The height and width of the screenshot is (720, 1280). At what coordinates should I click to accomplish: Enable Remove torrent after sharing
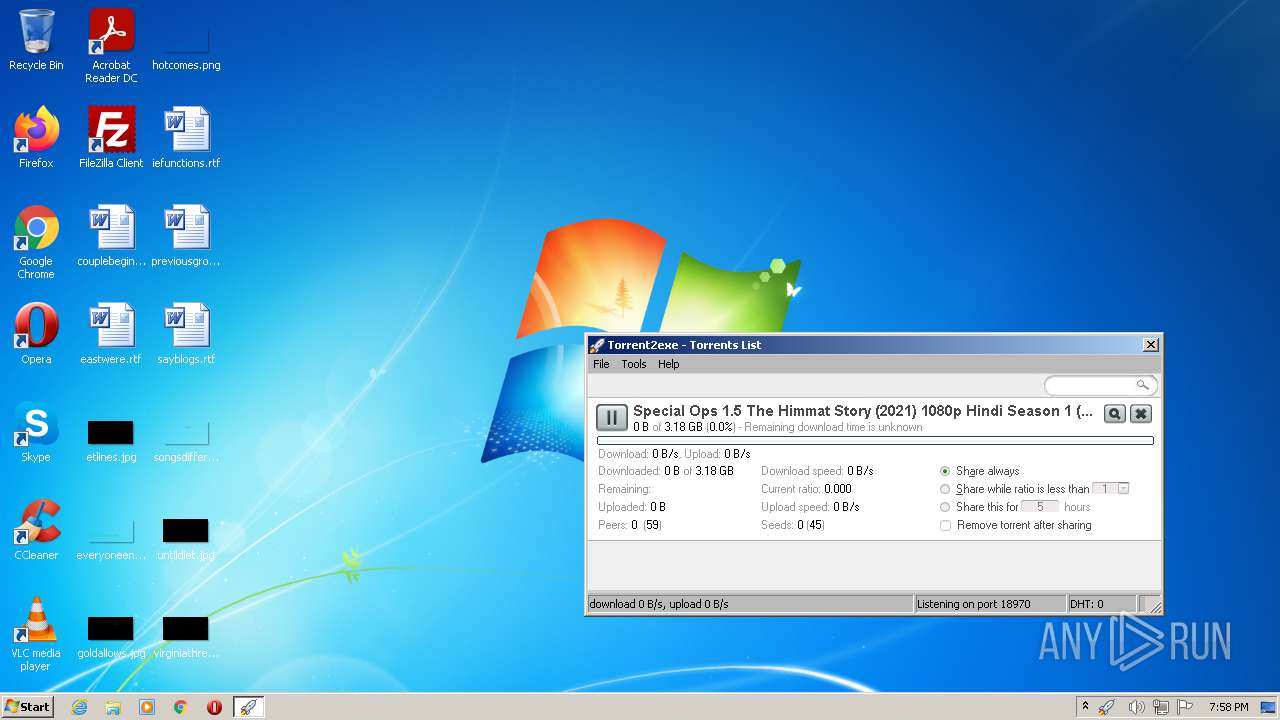click(x=945, y=525)
